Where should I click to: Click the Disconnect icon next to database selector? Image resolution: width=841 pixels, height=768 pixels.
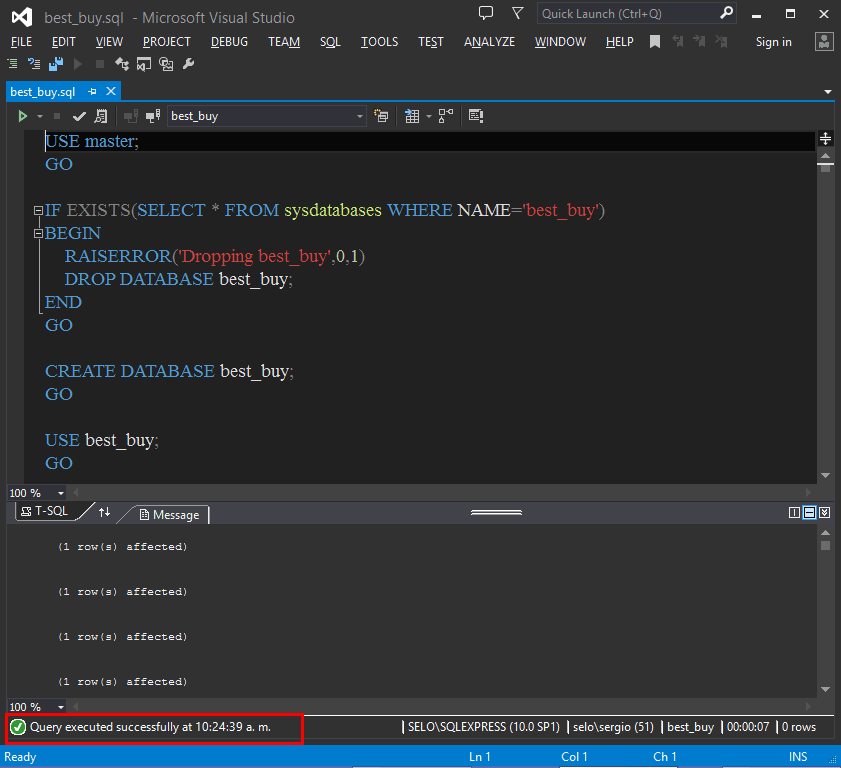coord(153,116)
